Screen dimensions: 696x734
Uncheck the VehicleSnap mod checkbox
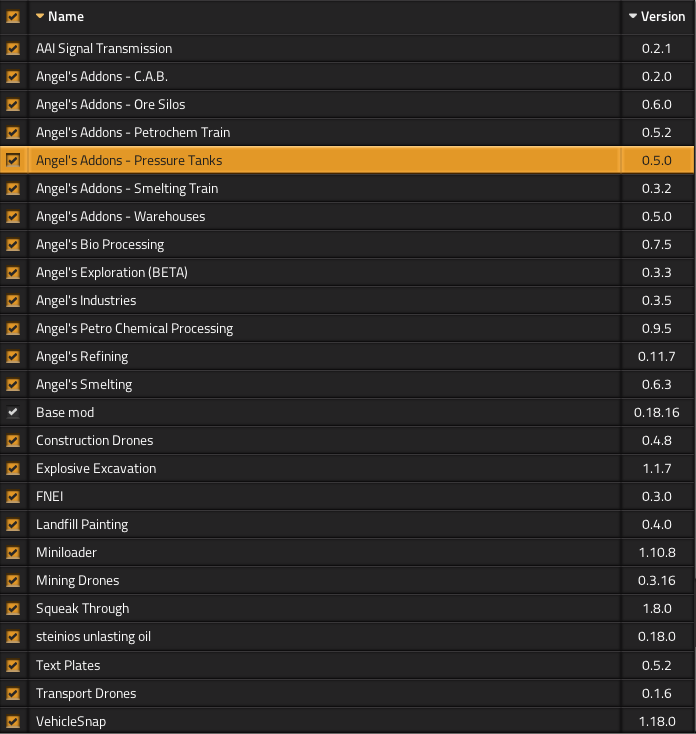point(13,721)
